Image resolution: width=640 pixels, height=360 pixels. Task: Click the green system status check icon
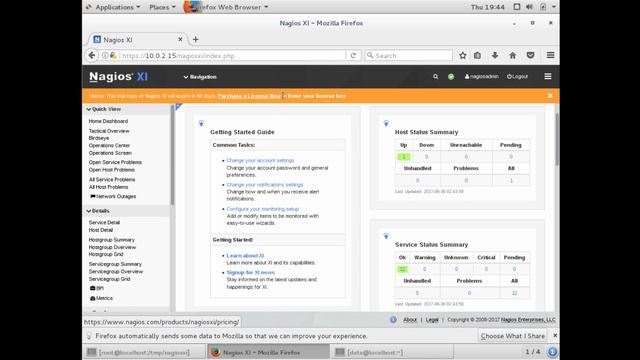tap(451, 76)
